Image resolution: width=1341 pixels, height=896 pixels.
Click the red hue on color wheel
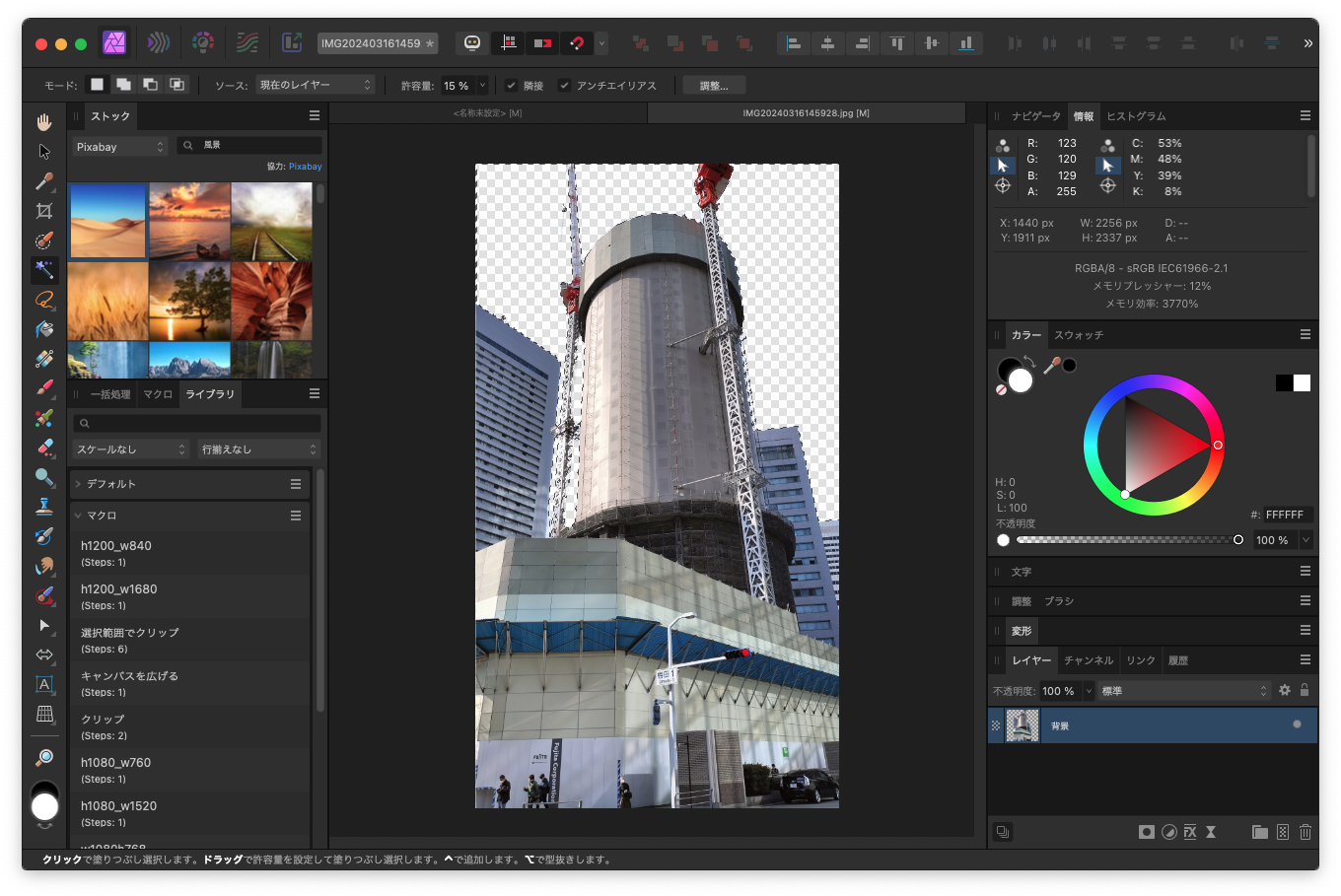pyautogui.click(x=1218, y=446)
